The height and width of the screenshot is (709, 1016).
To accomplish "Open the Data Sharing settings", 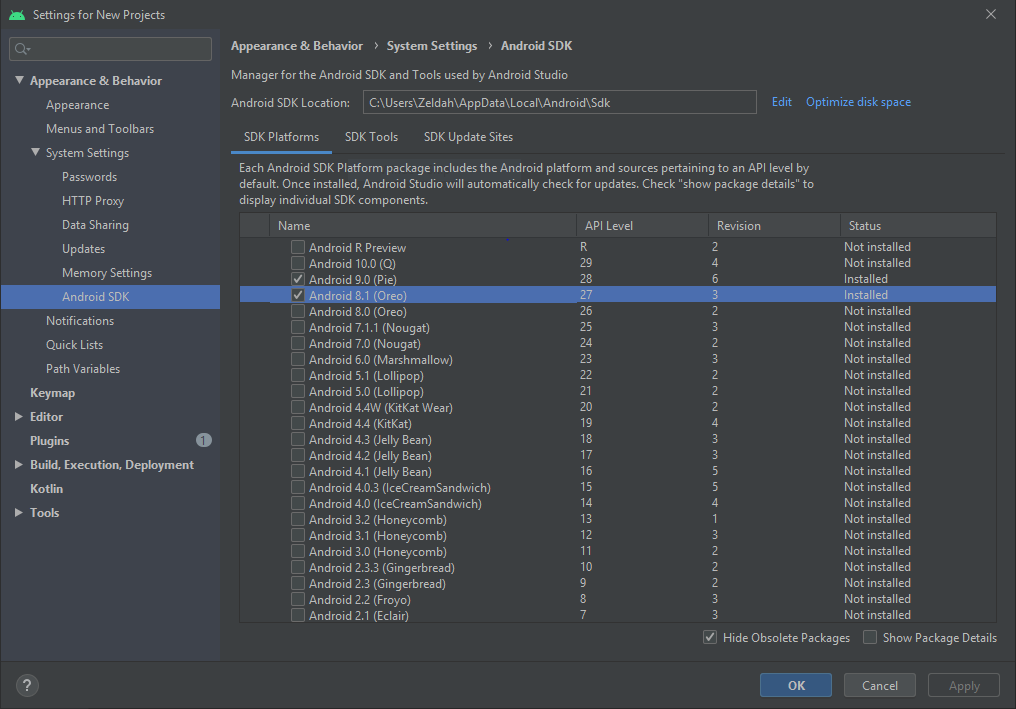I will [95, 225].
